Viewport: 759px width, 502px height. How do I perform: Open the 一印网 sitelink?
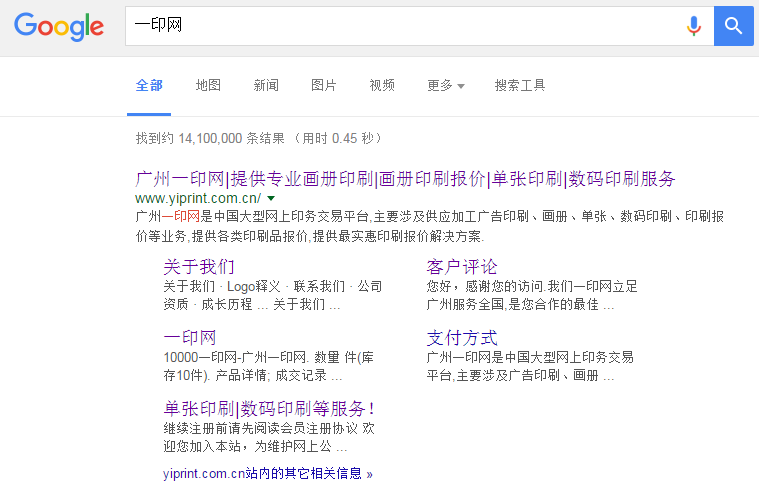tap(190, 337)
